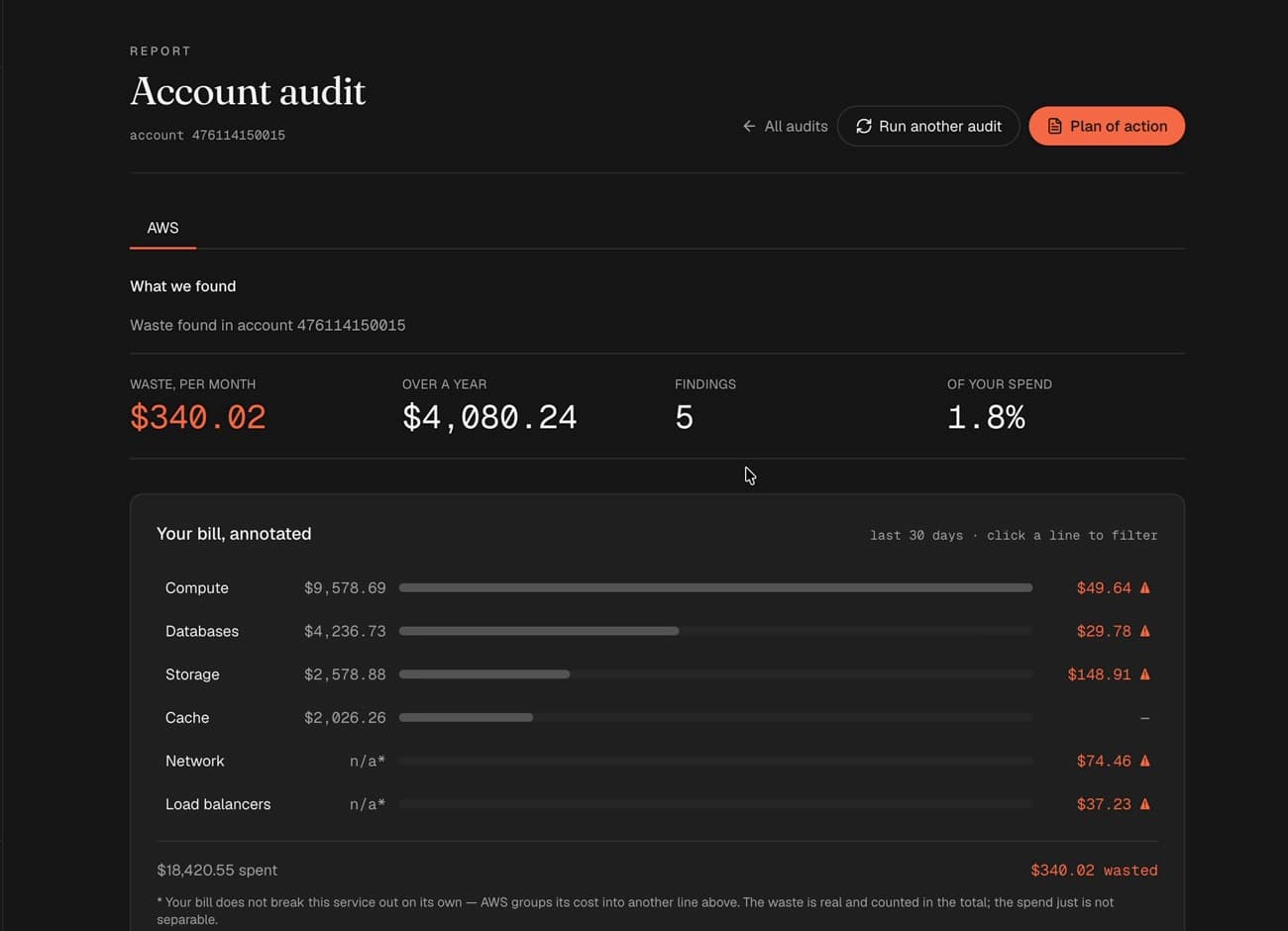Click the $9,578.69 Compute amount
Viewport: 1288px width, 931px height.
(x=345, y=587)
